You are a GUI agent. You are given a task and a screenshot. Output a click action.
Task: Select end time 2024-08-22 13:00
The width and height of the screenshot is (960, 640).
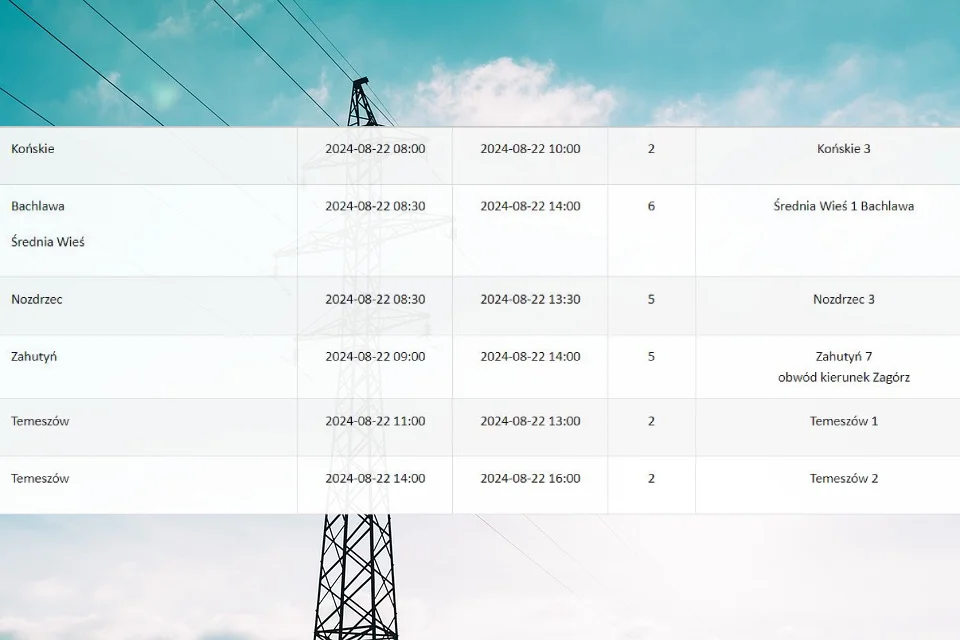(530, 421)
